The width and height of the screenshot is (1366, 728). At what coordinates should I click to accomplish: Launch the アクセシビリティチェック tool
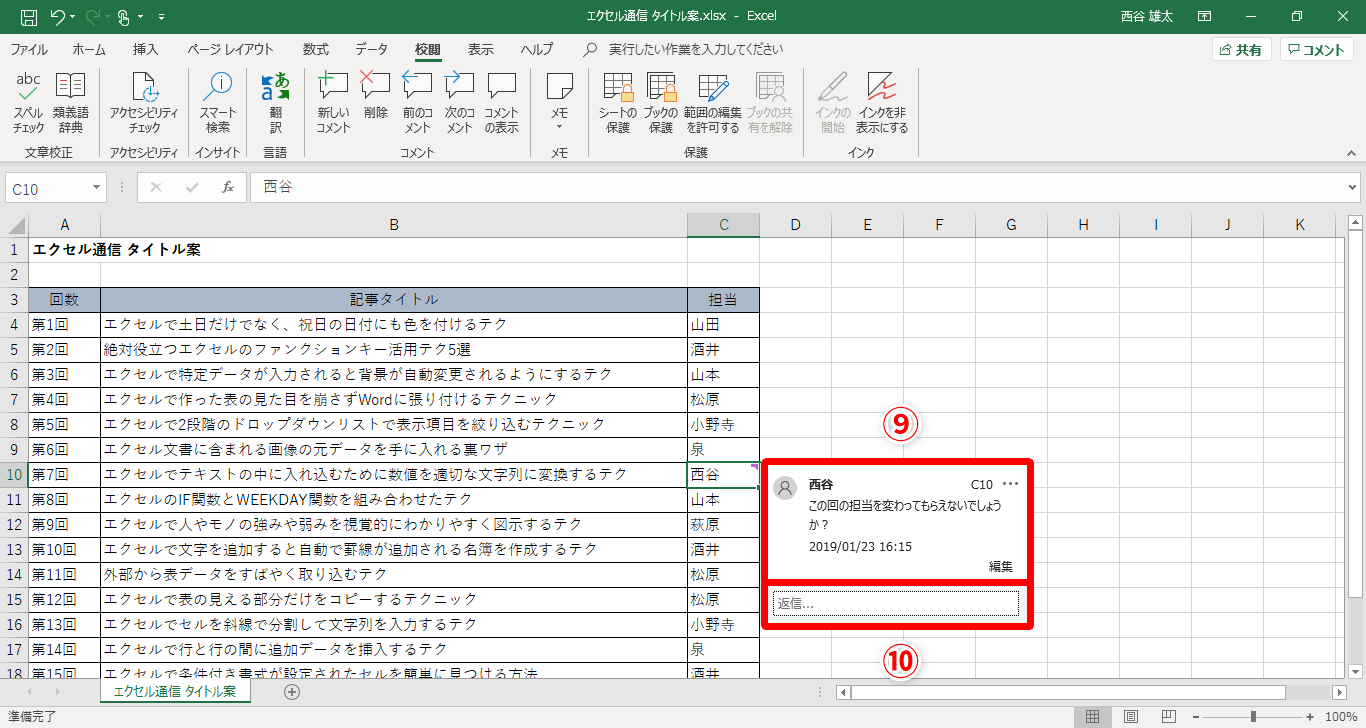pyautogui.click(x=144, y=103)
